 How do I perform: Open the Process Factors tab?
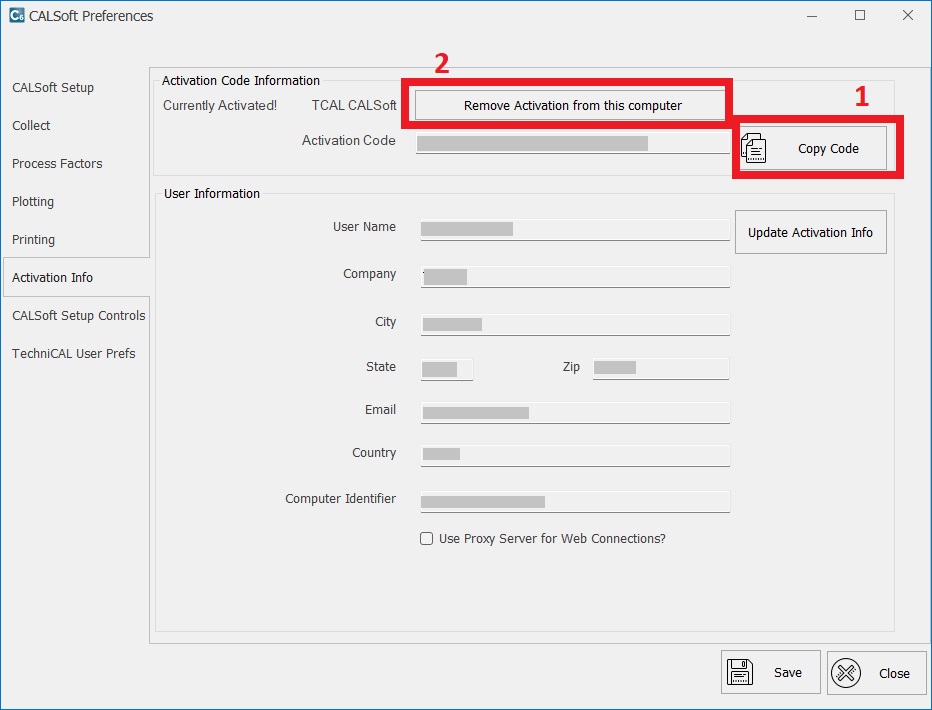57,163
